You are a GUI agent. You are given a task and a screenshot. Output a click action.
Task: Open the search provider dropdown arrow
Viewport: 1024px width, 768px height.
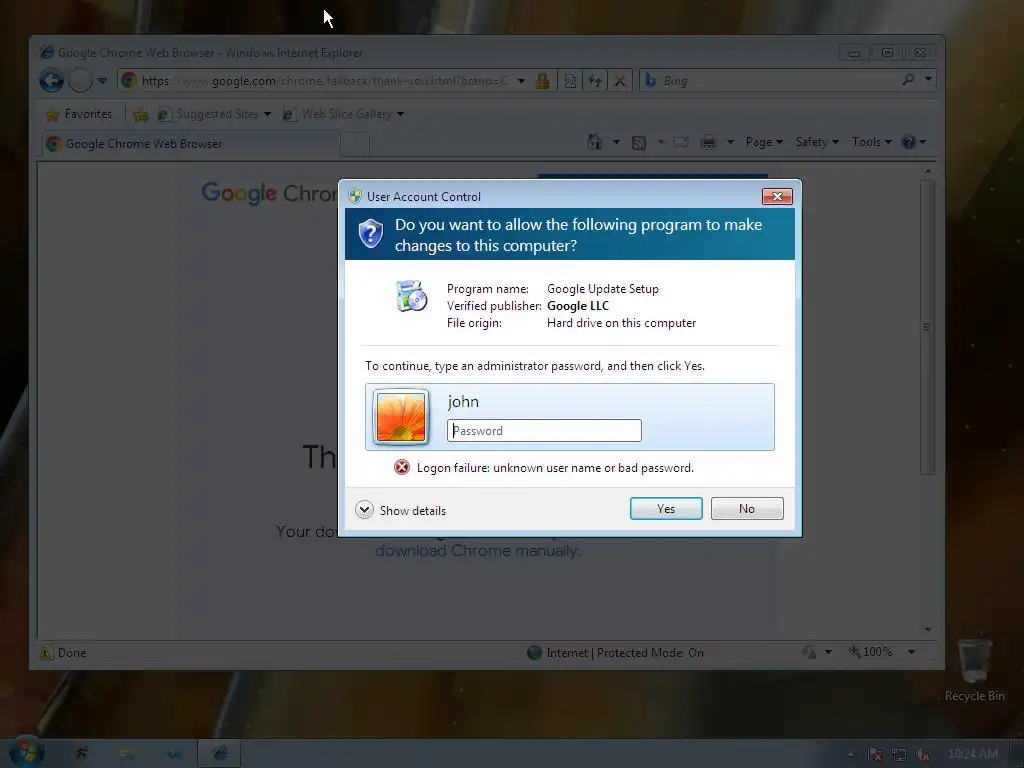tap(928, 80)
